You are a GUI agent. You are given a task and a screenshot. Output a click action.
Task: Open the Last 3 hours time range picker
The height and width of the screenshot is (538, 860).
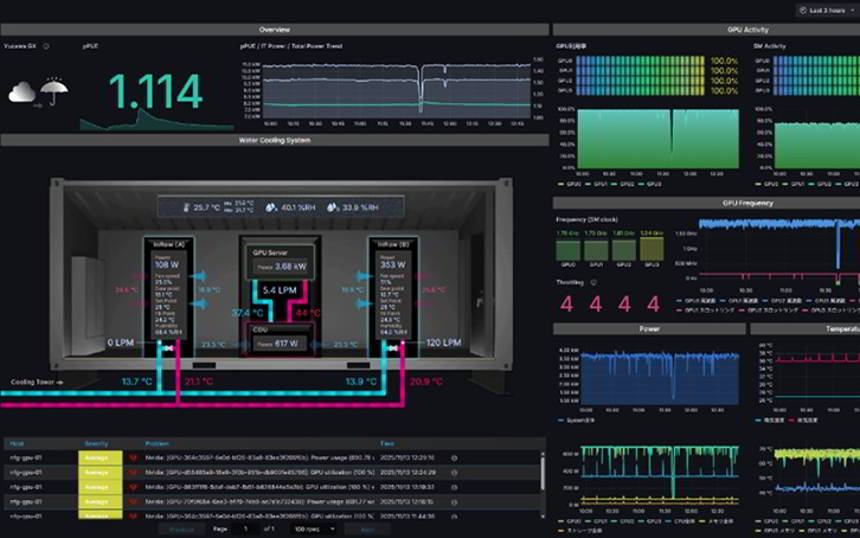pos(825,10)
